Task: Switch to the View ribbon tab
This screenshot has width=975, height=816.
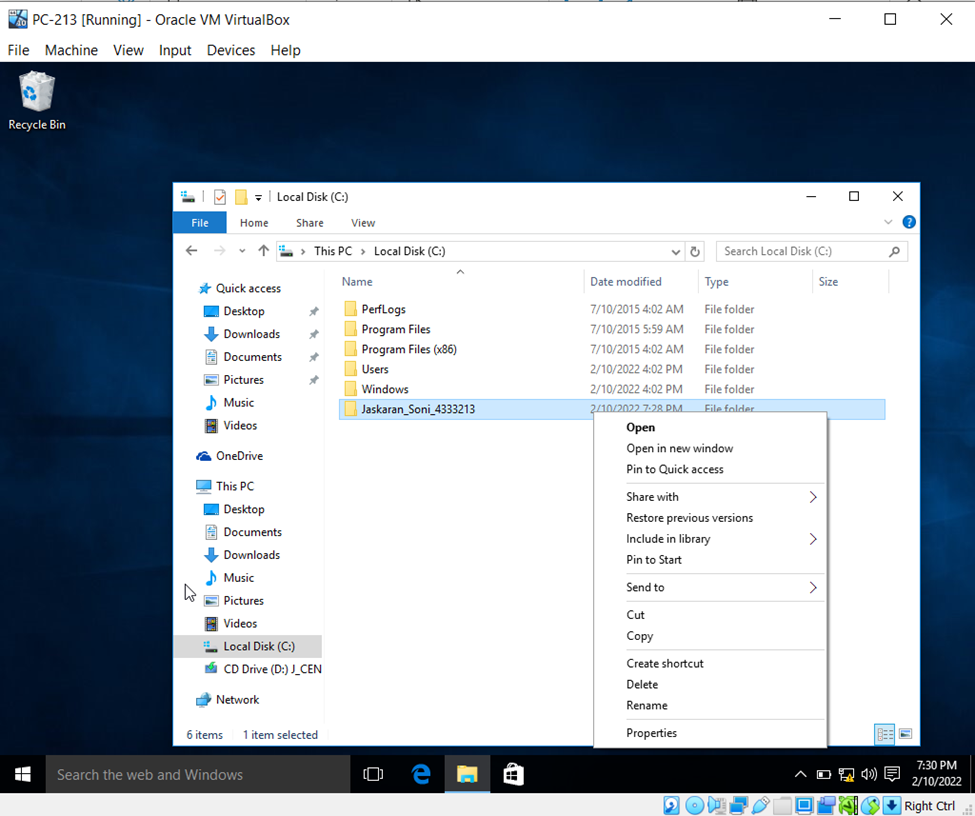Action: coord(363,222)
